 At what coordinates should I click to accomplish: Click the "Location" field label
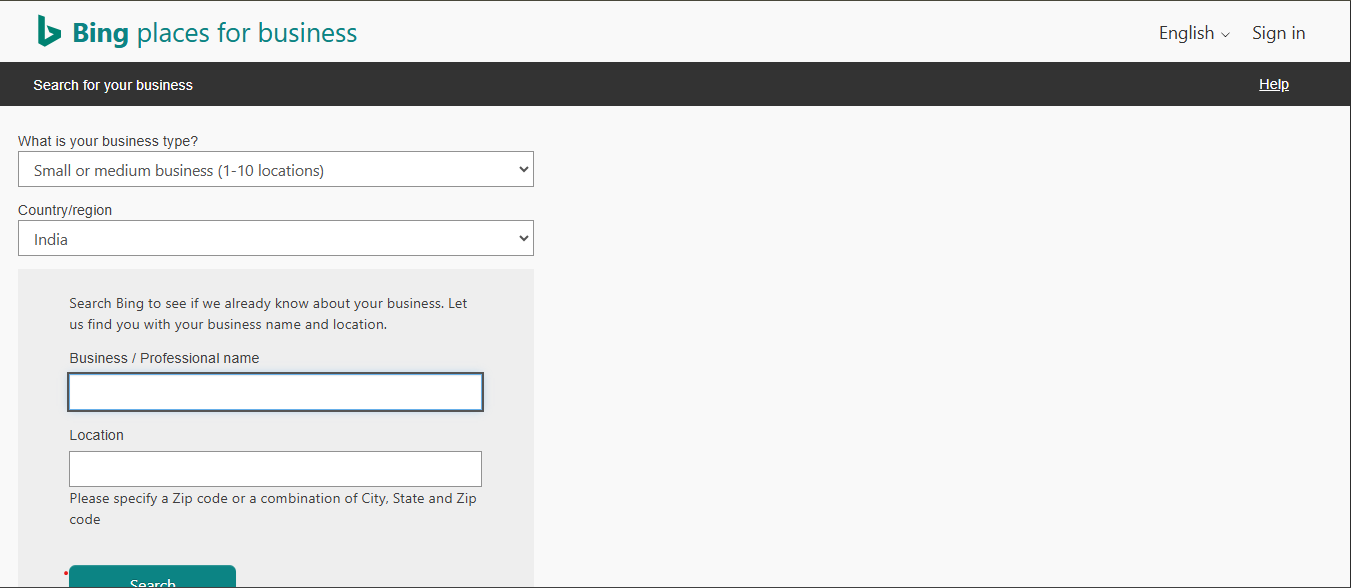click(97, 435)
